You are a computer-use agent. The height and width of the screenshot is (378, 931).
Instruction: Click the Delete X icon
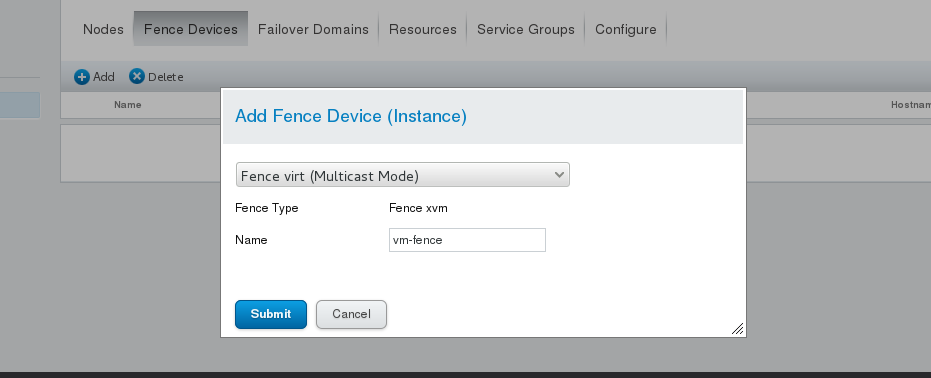[x=137, y=77]
